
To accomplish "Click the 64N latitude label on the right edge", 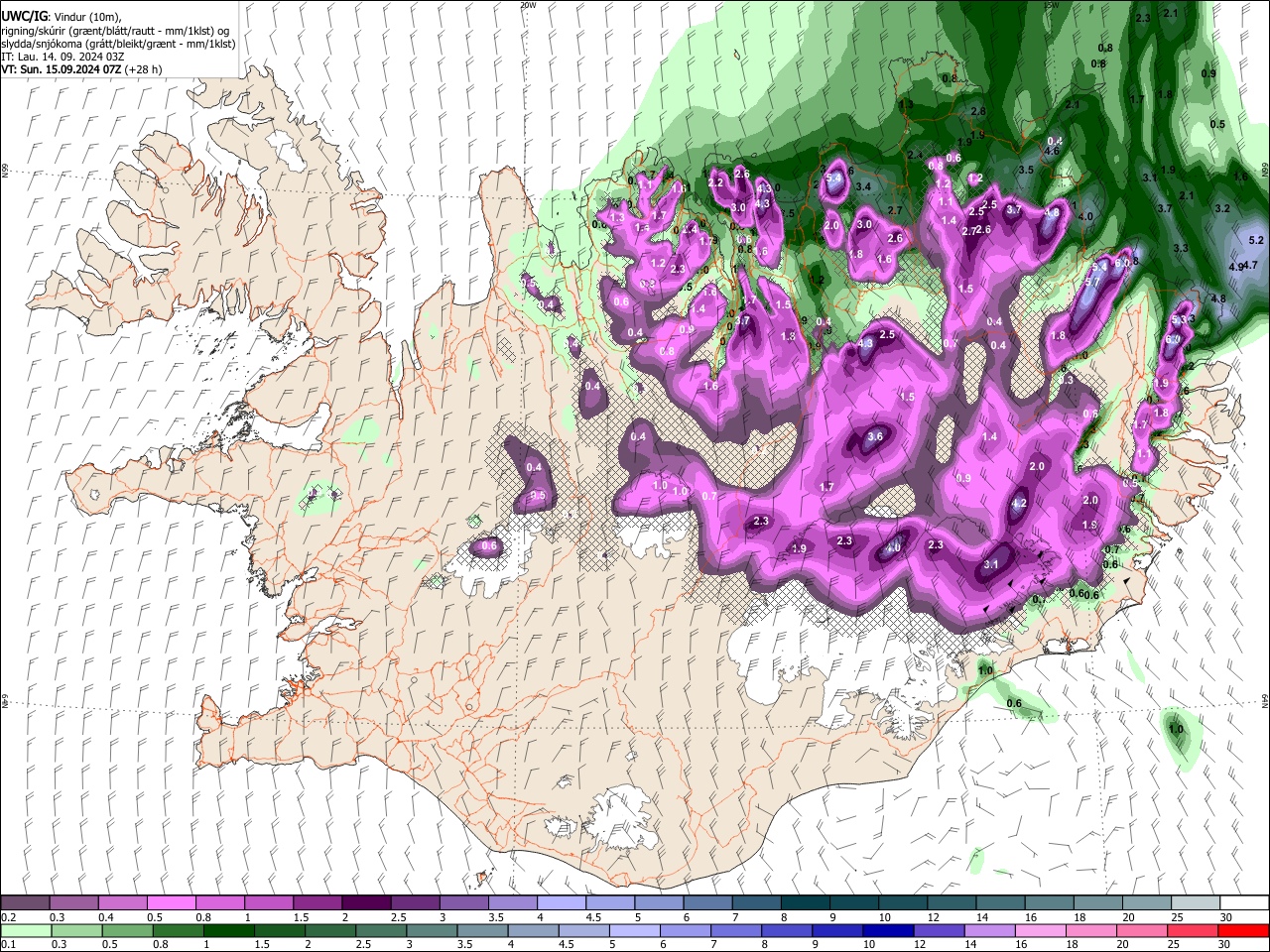I will [x=1265, y=700].
